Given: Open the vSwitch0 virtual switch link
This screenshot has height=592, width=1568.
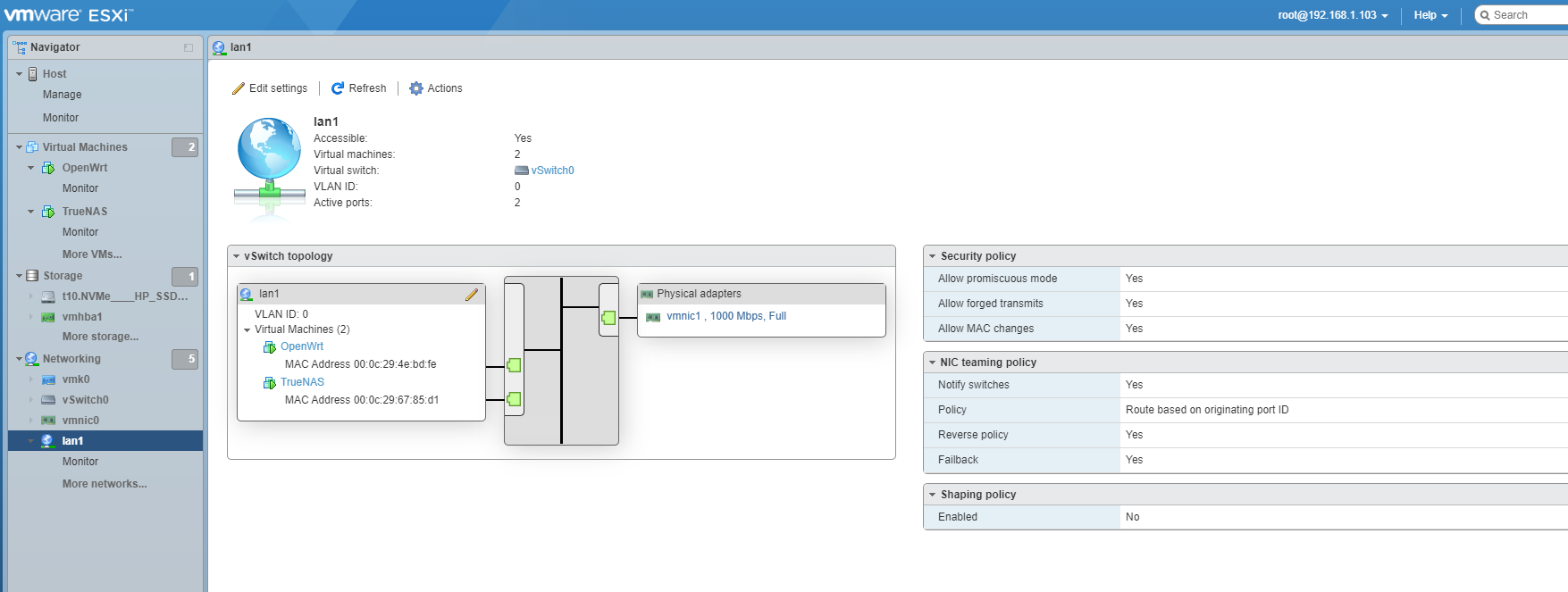Looking at the screenshot, I should click(x=552, y=171).
